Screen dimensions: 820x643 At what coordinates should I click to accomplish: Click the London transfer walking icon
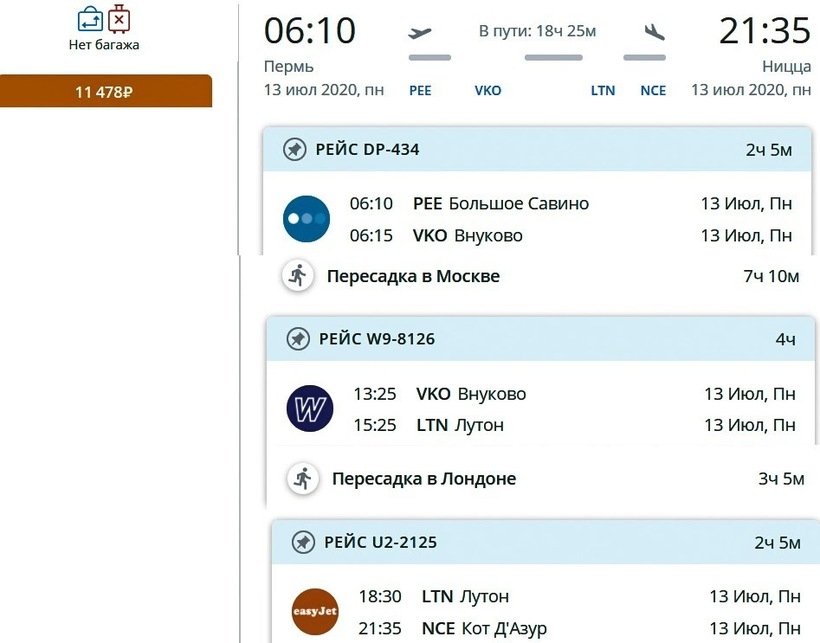(302, 479)
